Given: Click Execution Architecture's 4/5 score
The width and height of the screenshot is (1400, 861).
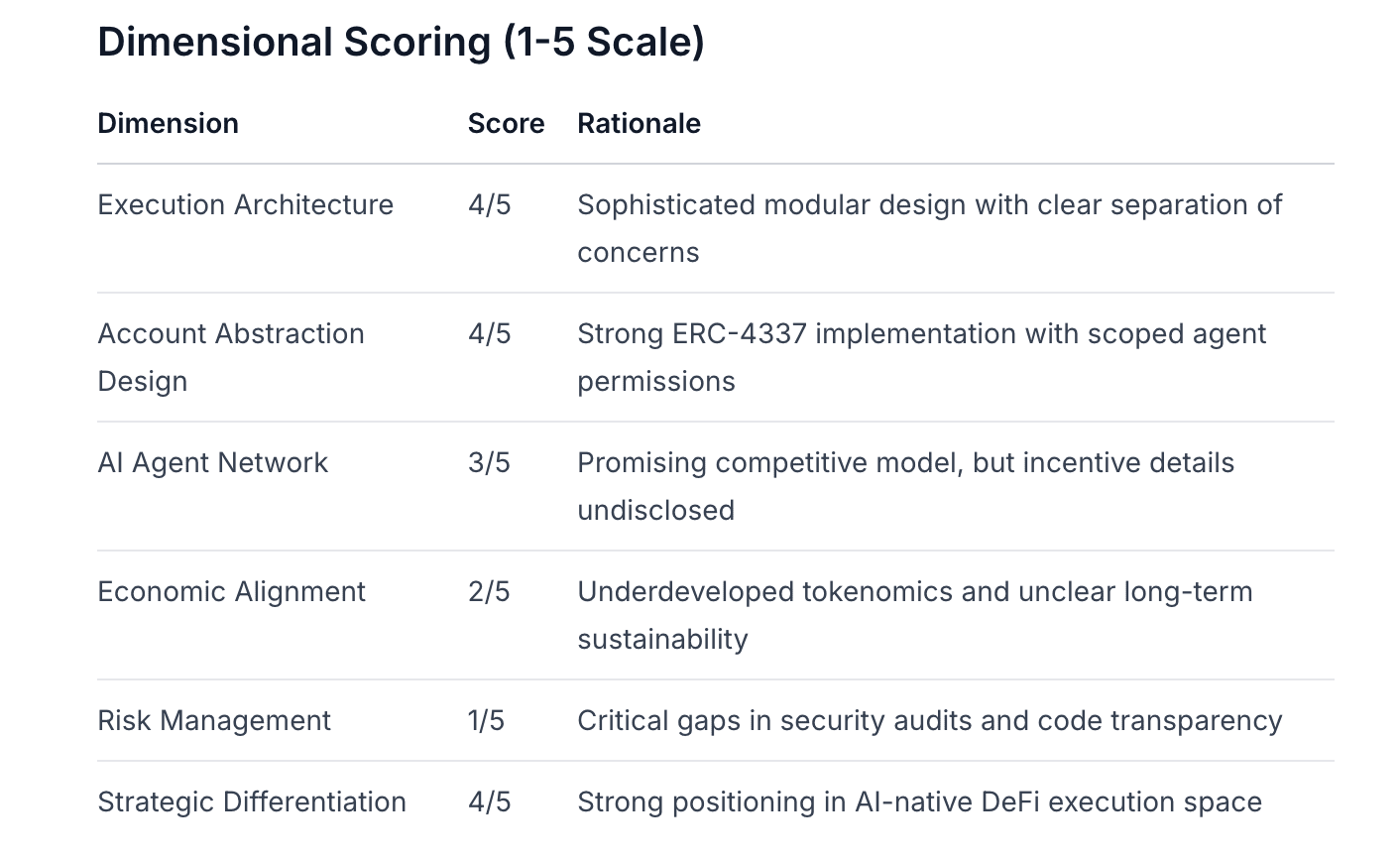Looking at the screenshot, I should [x=489, y=205].
